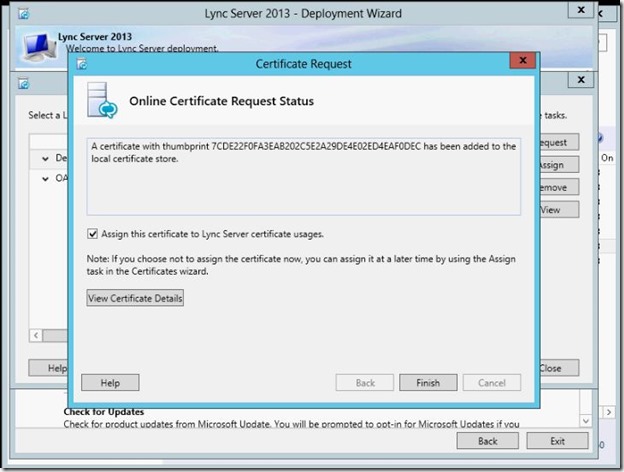This screenshot has height=472, width=624.
Task: Open View Certificate Details
Action: tap(135, 298)
